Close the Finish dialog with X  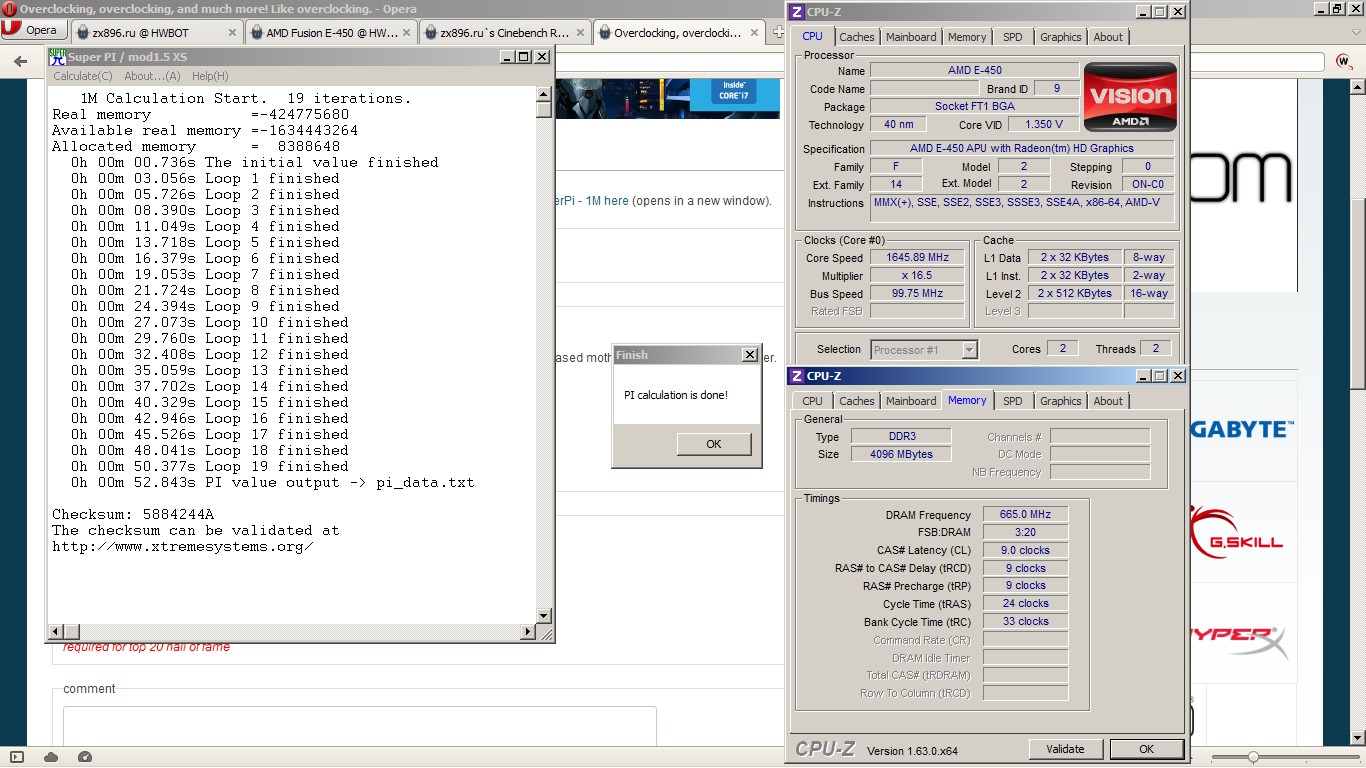point(750,354)
